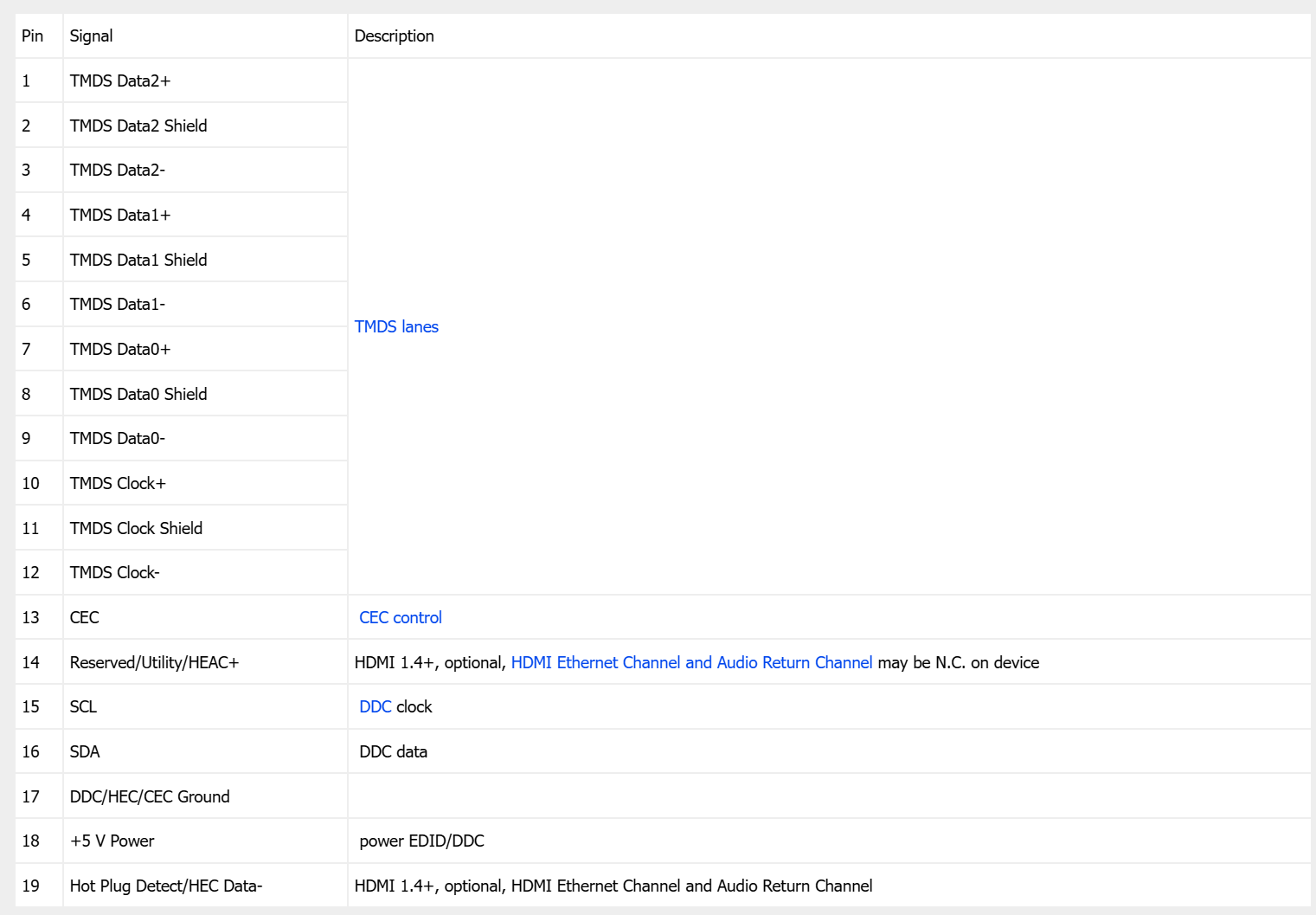Select the SDA signal cell
The width and height of the screenshot is (1316, 915).
pos(85,751)
